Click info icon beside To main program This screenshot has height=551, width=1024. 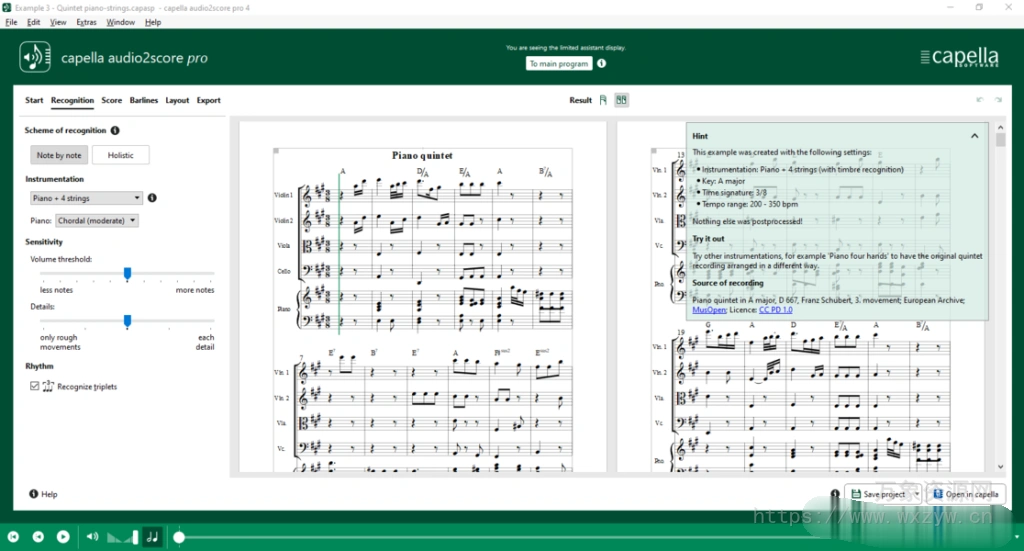[x=601, y=63]
